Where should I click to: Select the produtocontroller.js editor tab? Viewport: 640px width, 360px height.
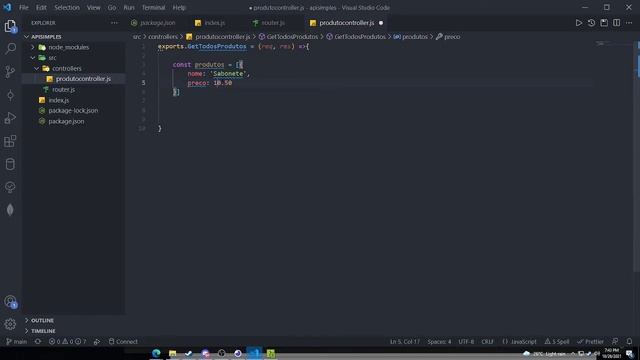coord(347,23)
